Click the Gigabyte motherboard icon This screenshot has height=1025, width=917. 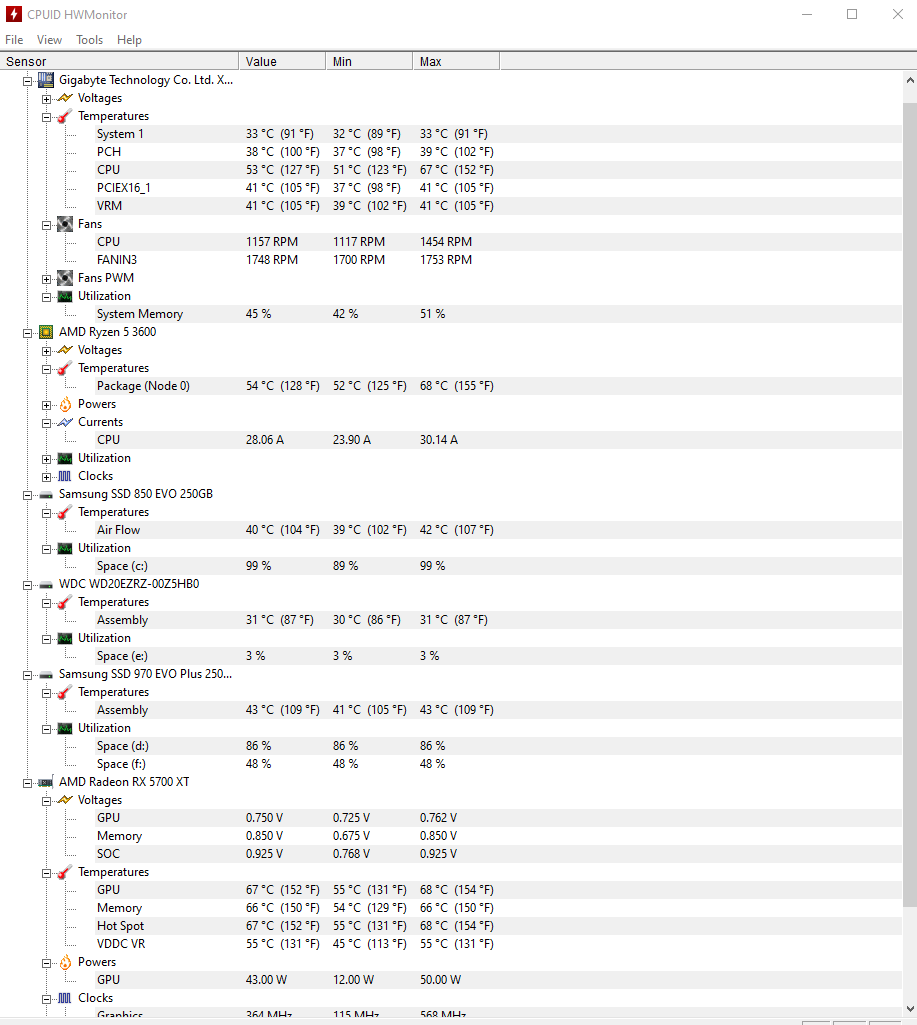click(x=46, y=80)
